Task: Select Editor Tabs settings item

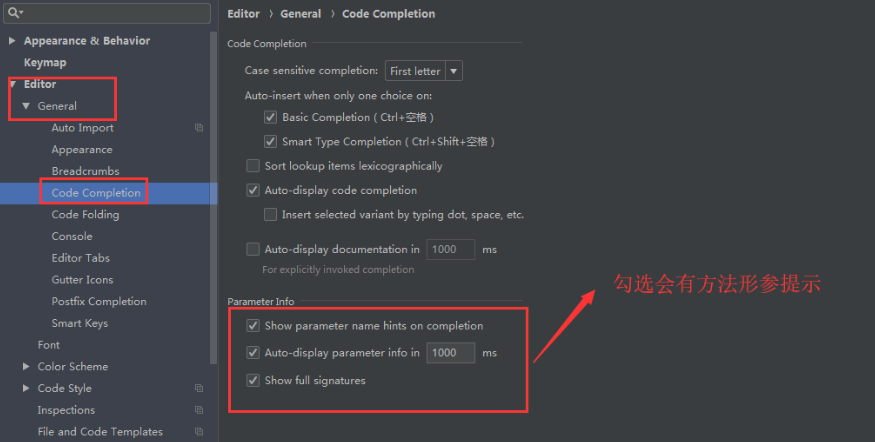Action: coord(80,258)
